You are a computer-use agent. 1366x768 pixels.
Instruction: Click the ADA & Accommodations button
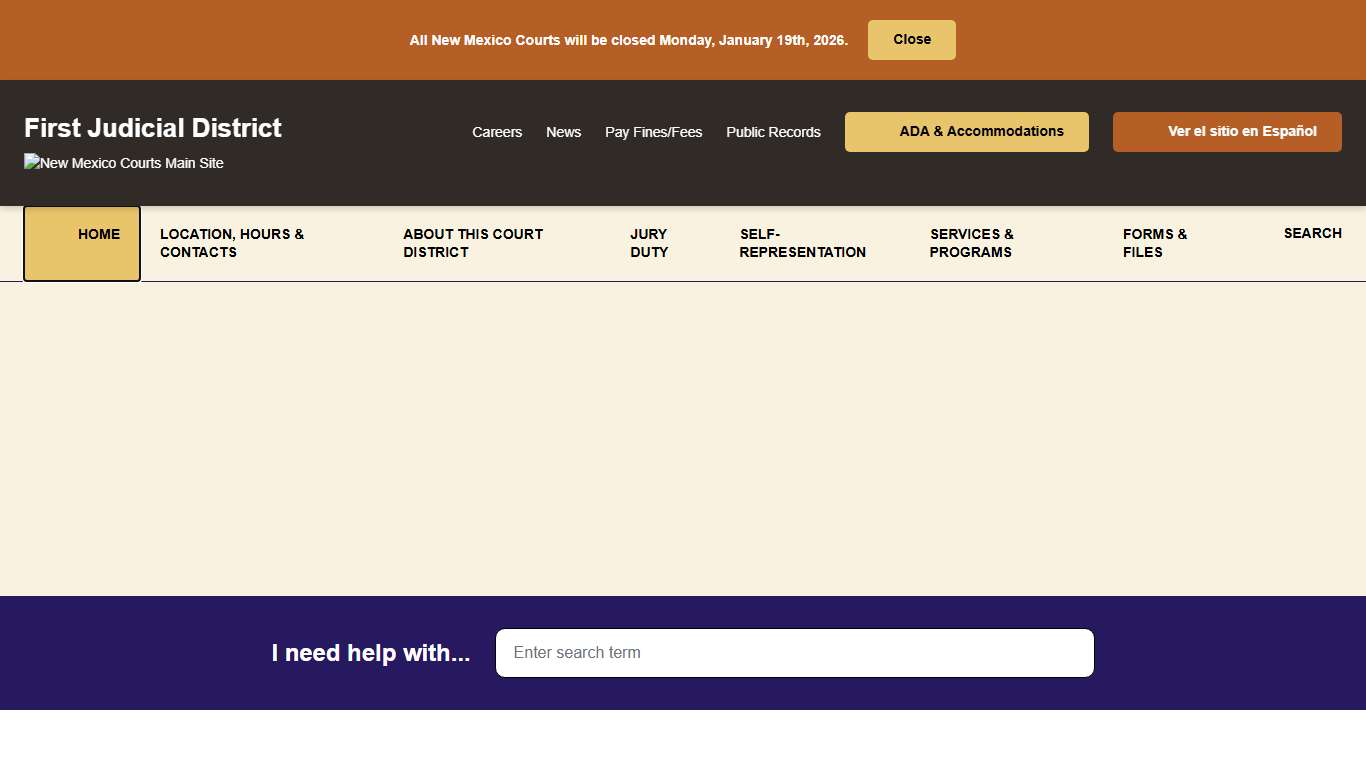pos(966,131)
